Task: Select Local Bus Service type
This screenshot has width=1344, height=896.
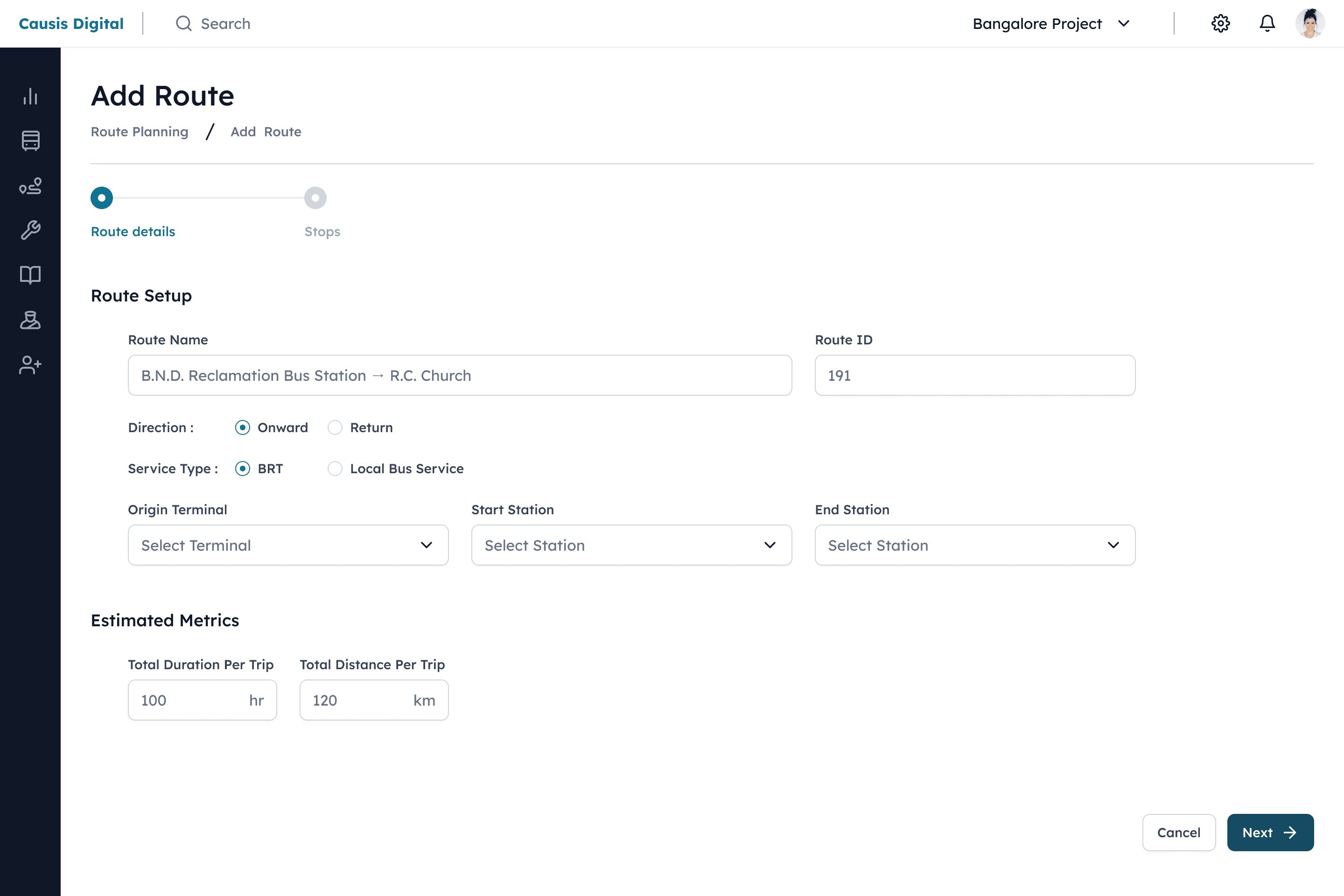Action: tap(335, 469)
